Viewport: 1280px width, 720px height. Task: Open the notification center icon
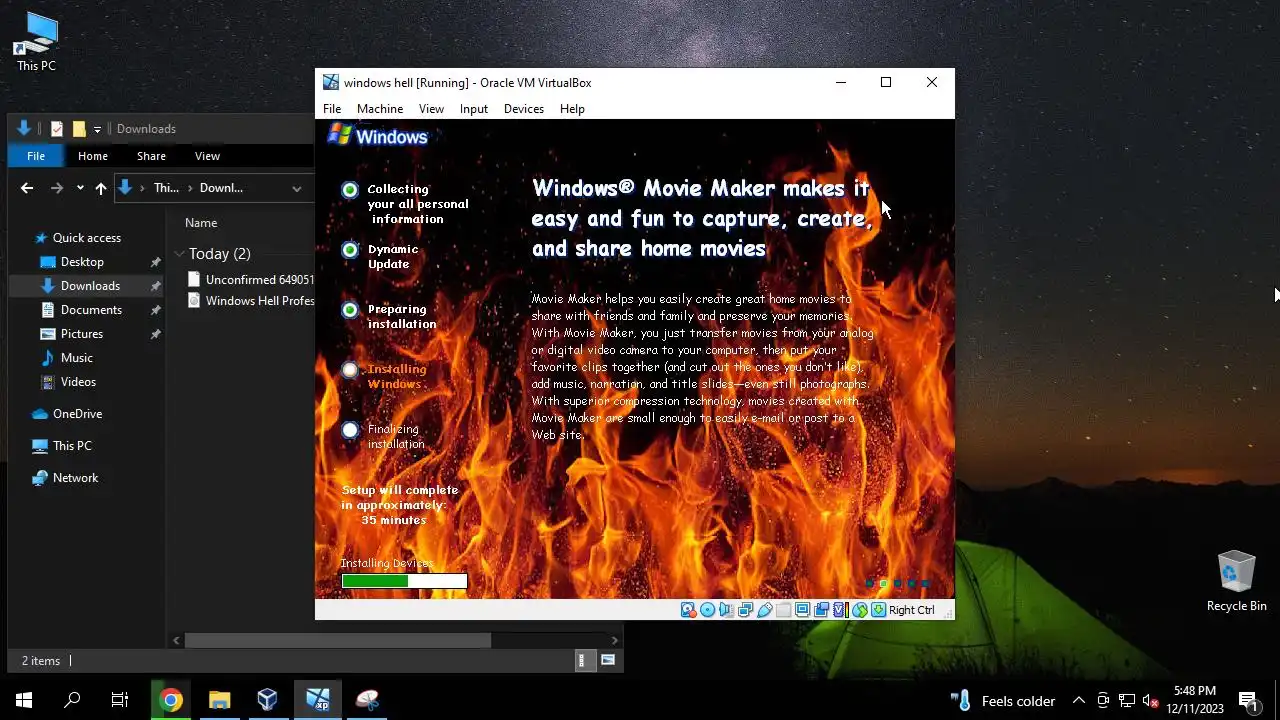tap(1248, 701)
